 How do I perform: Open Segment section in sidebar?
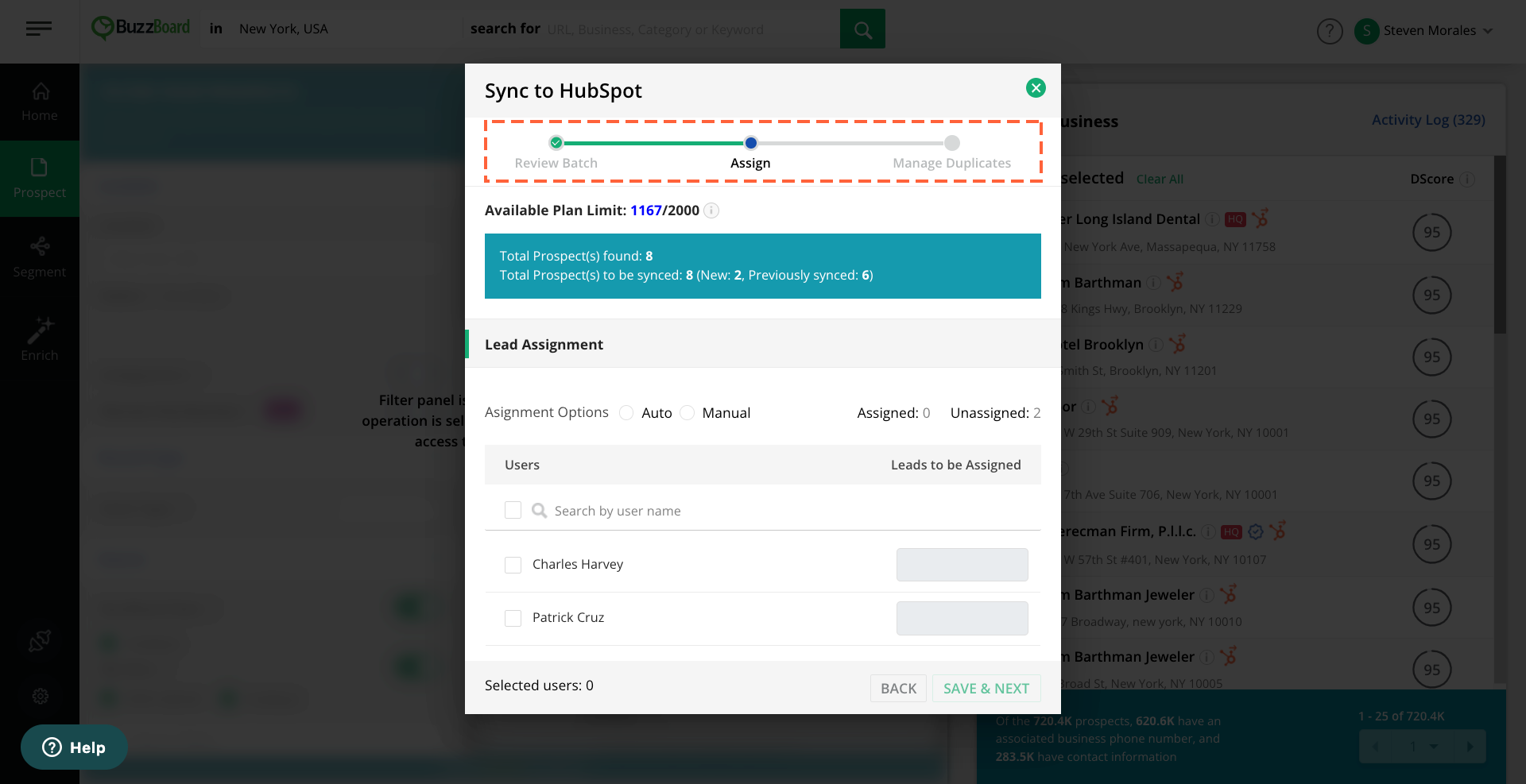click(40, 257)
